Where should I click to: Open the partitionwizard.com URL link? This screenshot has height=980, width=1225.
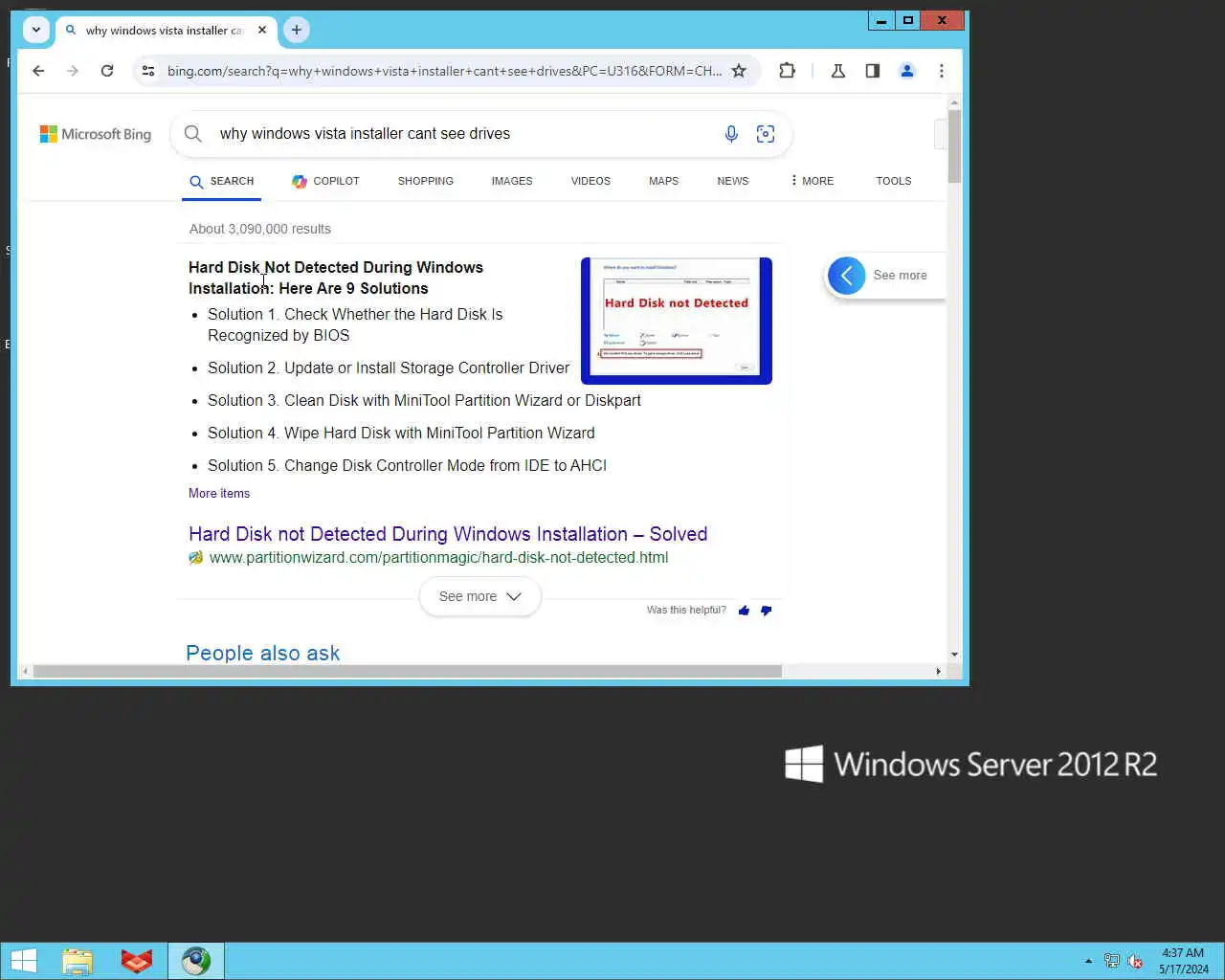(438, 558)
